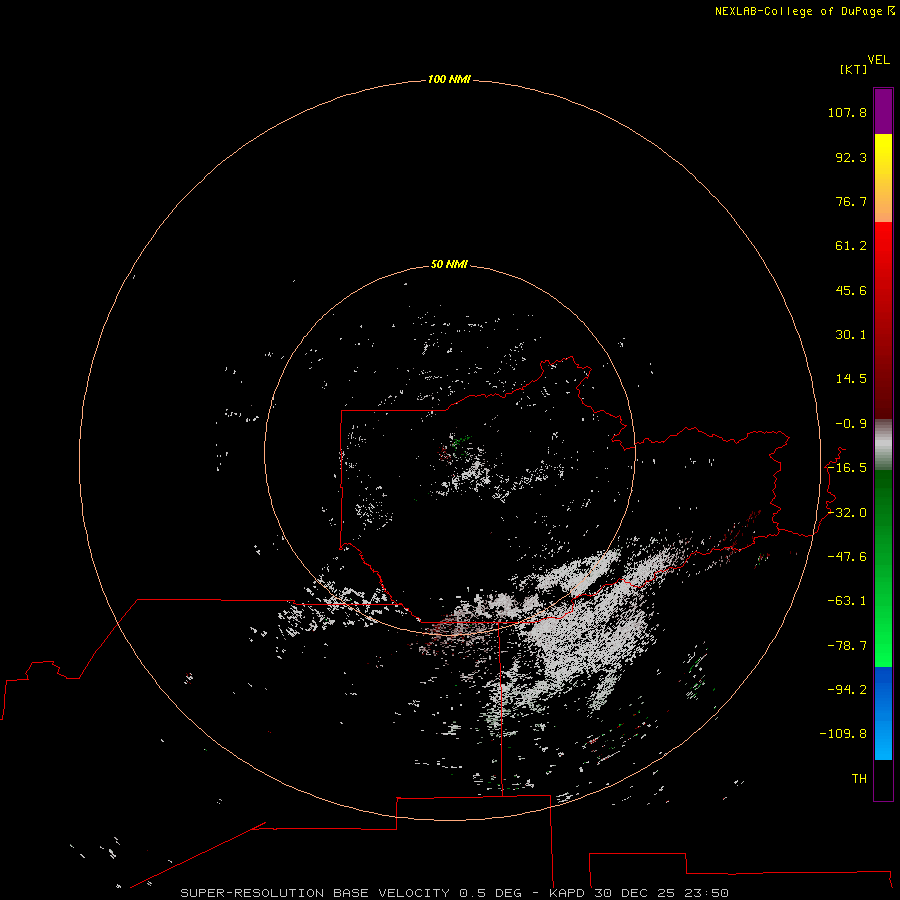
Task: Click the 30.1 legend value
Action: tap(851, 335)
